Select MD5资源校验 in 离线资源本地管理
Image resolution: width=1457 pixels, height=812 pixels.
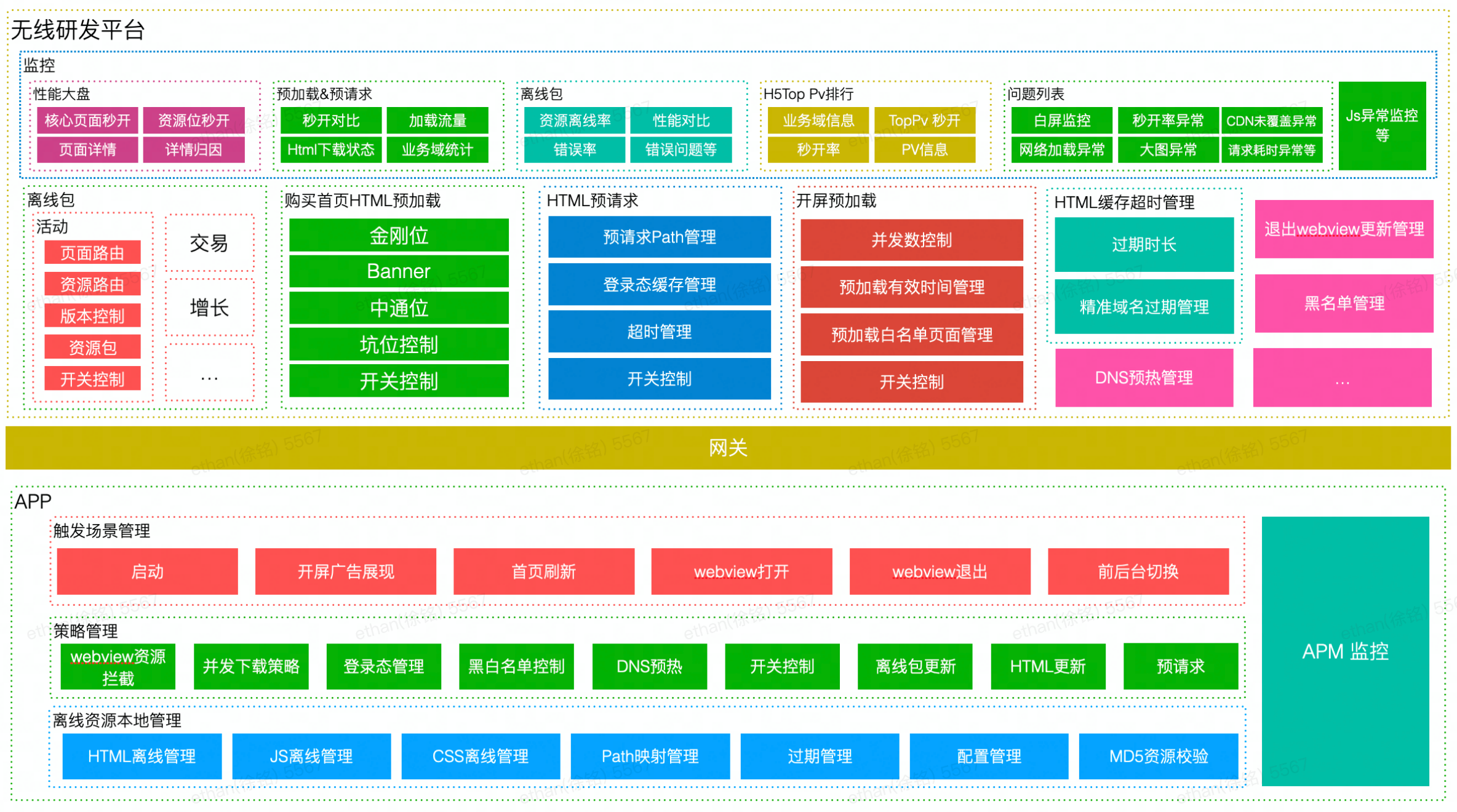1159,756
